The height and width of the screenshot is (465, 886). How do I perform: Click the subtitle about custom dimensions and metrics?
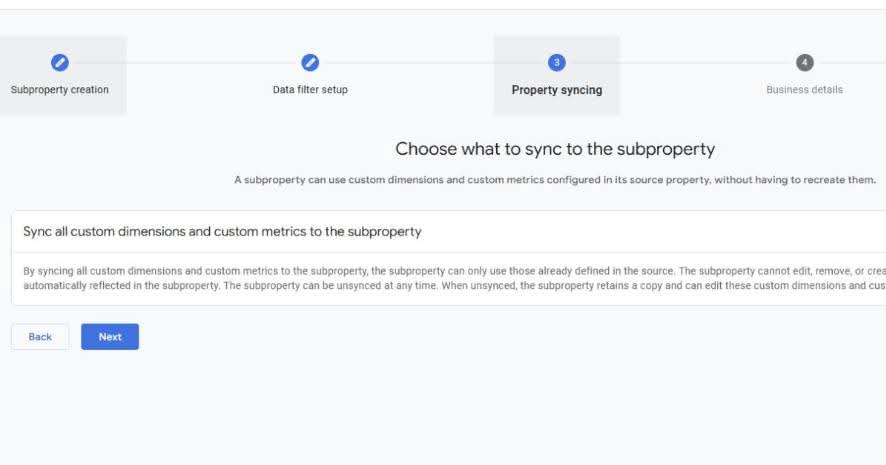coord(555,180)
